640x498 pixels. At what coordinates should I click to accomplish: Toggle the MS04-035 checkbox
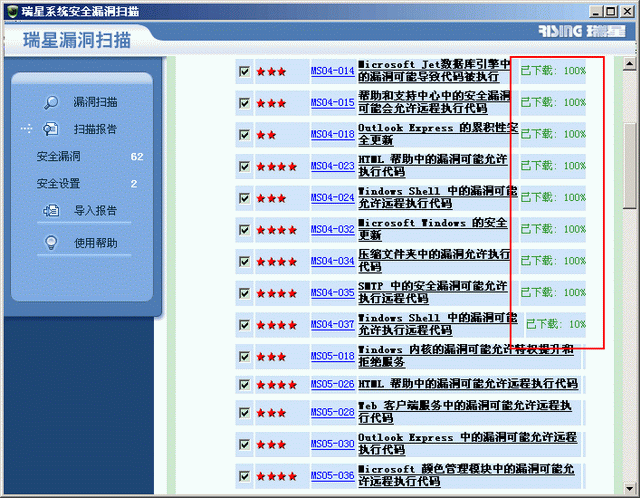tap(244, 293)
